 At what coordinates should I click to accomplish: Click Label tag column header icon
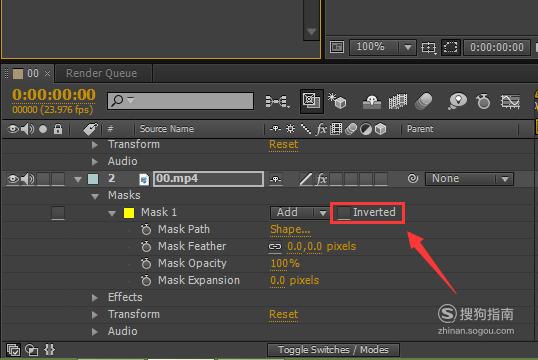(91, 129)
